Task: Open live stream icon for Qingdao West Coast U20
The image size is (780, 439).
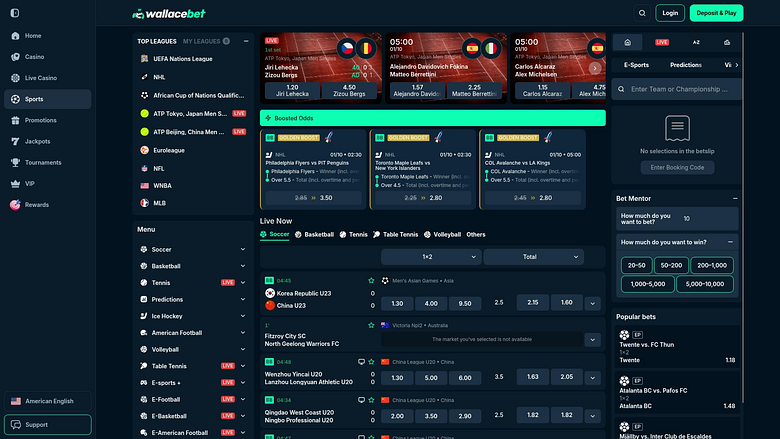Action: [361, 400]
